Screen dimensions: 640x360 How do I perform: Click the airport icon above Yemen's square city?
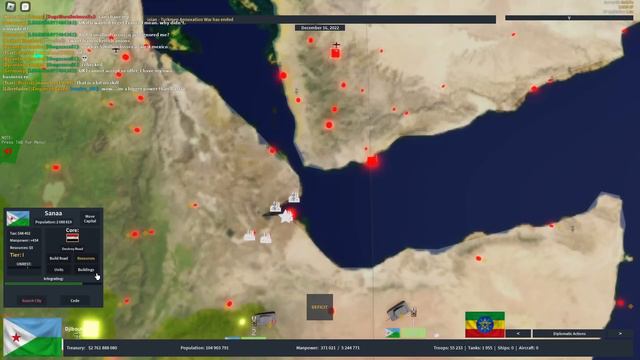click(x=336, y=44)
